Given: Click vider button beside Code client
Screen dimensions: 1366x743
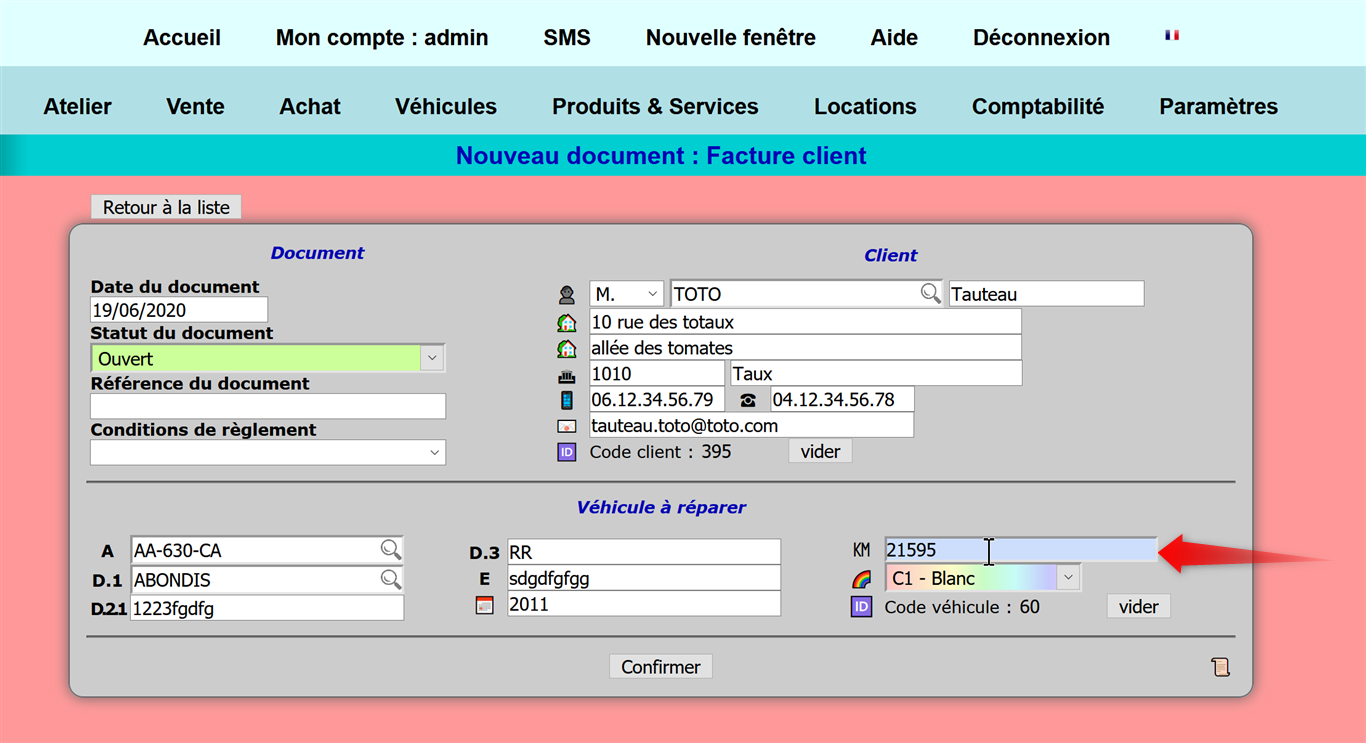Looking at the screenshot, I should coord(820,452).
